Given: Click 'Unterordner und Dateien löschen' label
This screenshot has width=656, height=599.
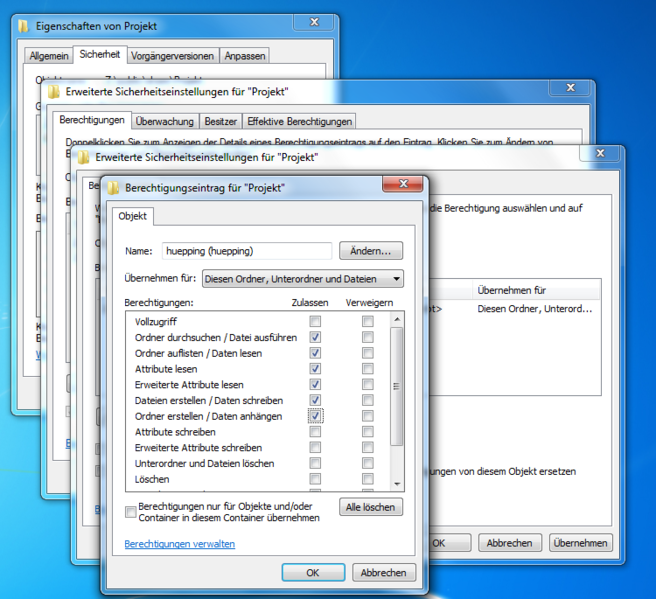Looking at the screenshot, I should [x=204, y=463].
